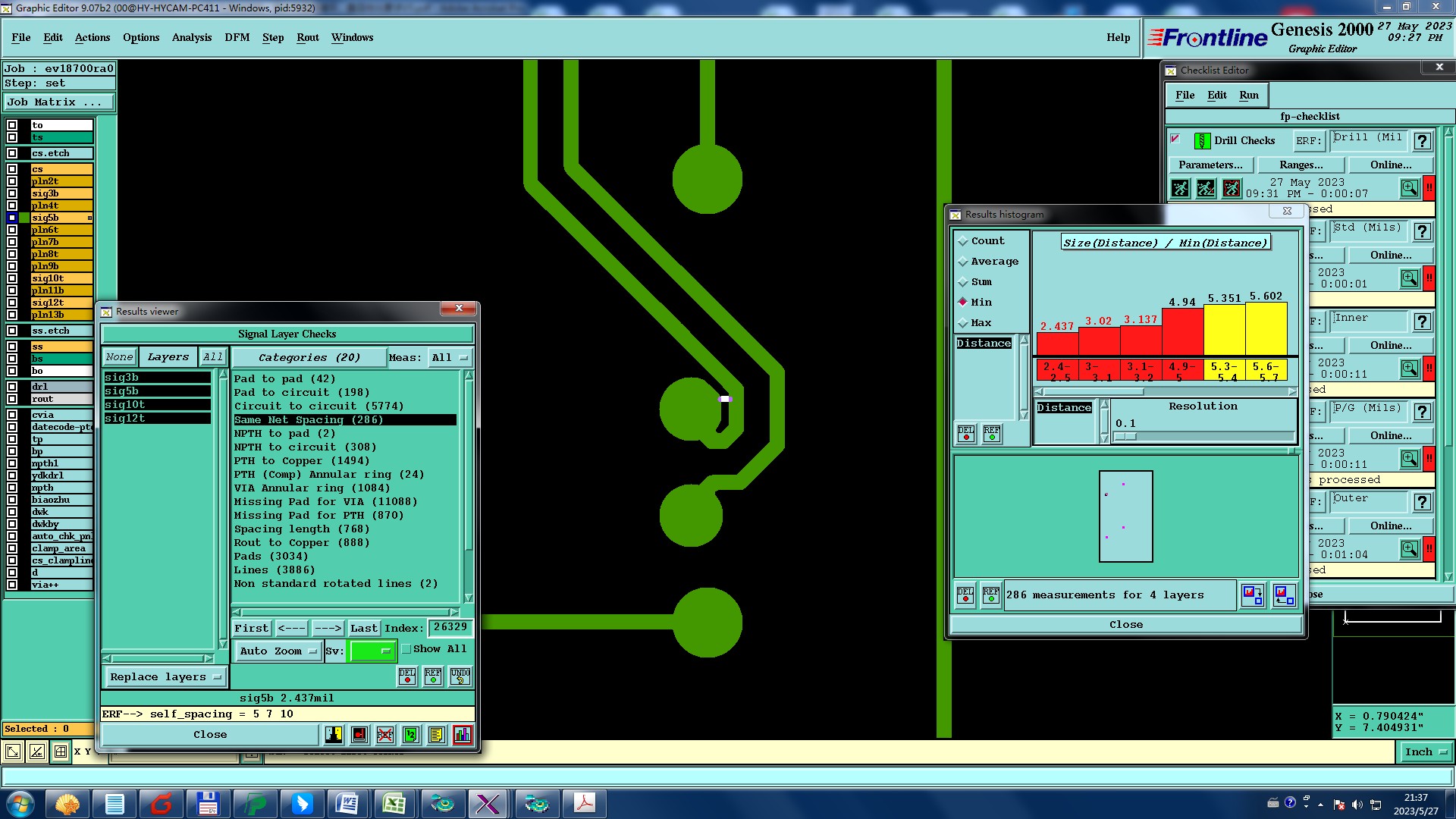Click the magnifier icon in Drill Checks row
Viewport: 1456px width, 819px height.
pyautogui.click(x=1409, y=188)
